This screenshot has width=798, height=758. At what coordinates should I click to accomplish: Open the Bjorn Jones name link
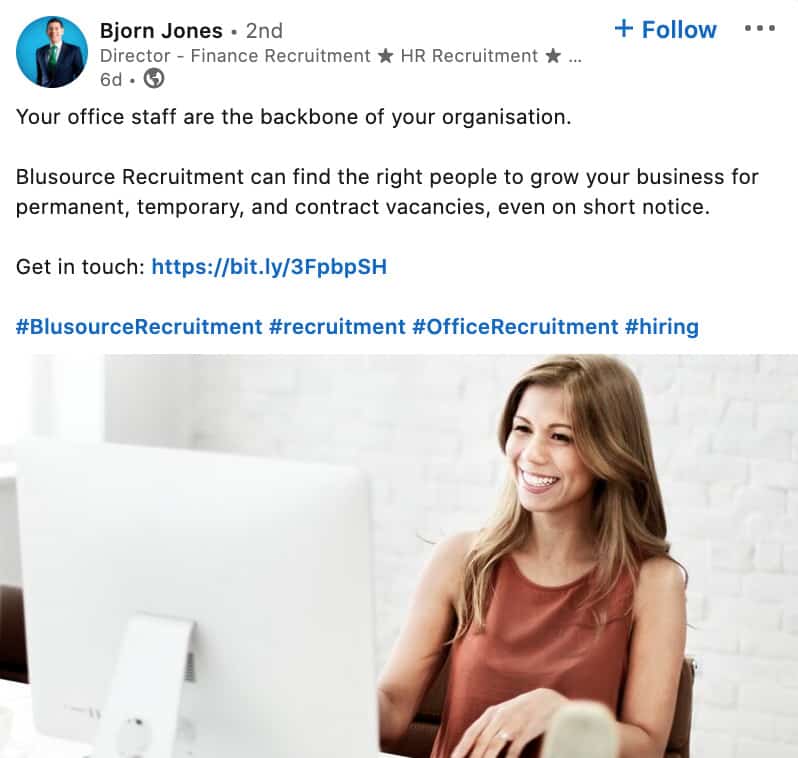point(161,31)
